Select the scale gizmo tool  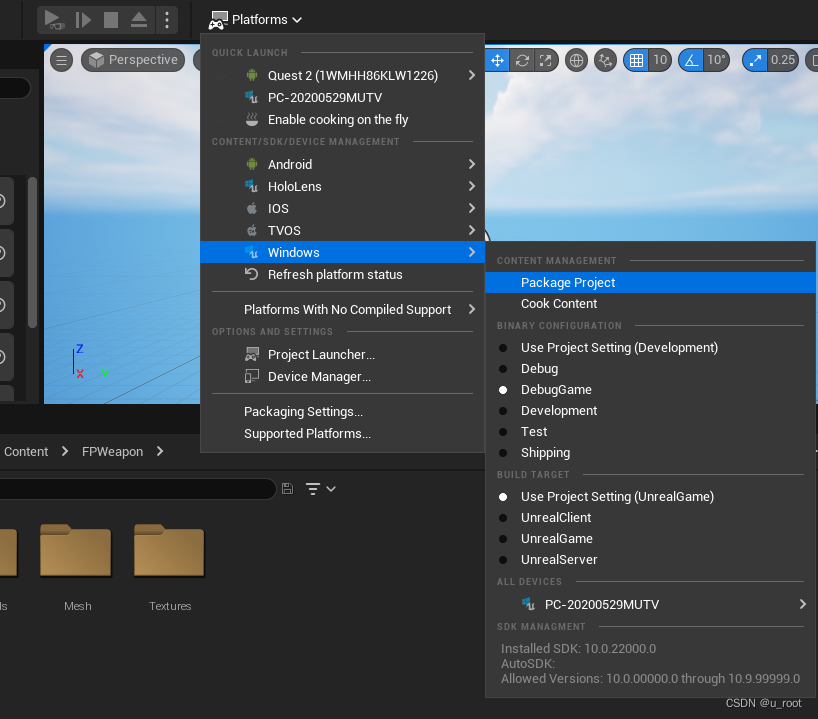point(546,61)
